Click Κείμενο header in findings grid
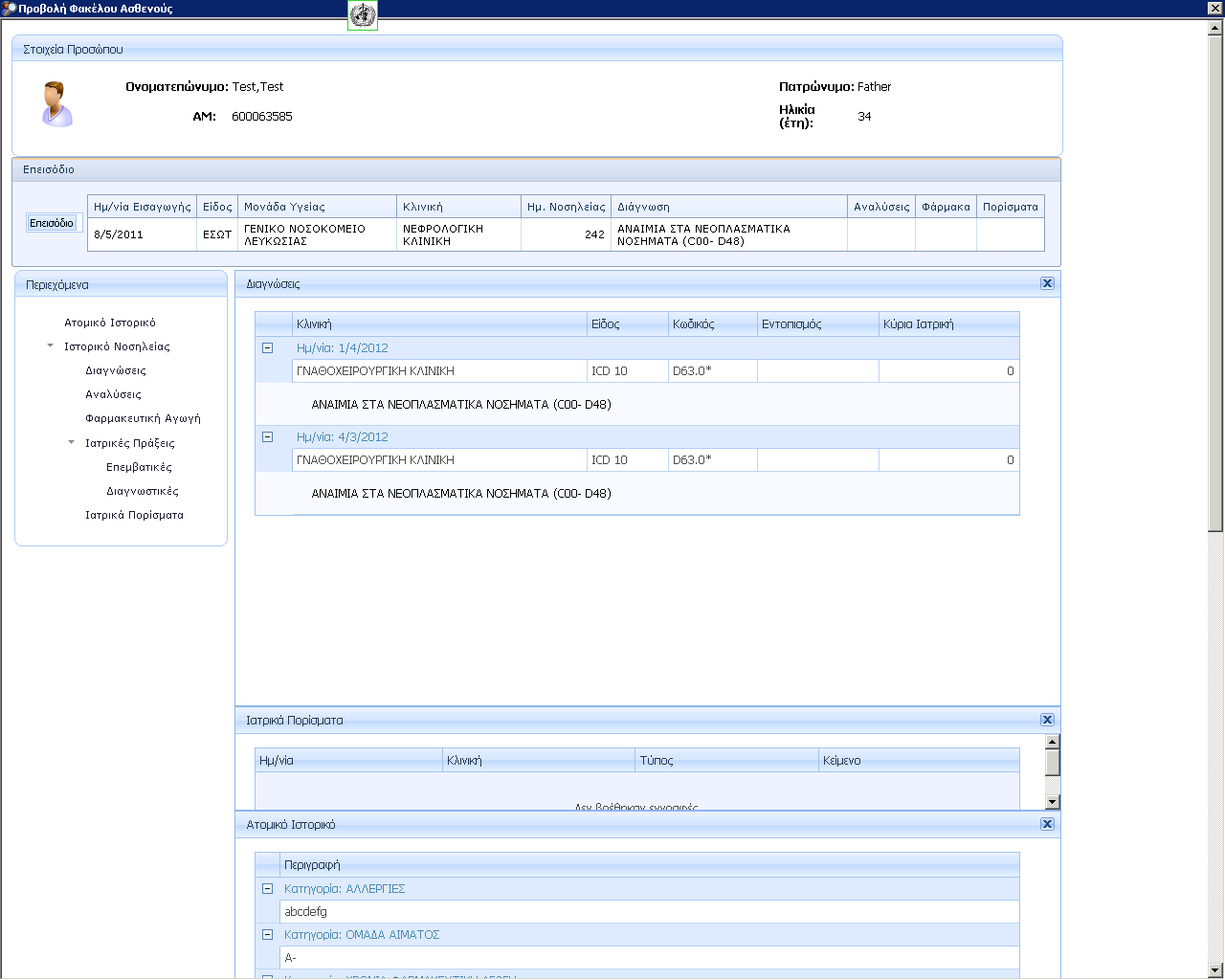Screen dimensions: 1225x980 [x=919, y=761]
